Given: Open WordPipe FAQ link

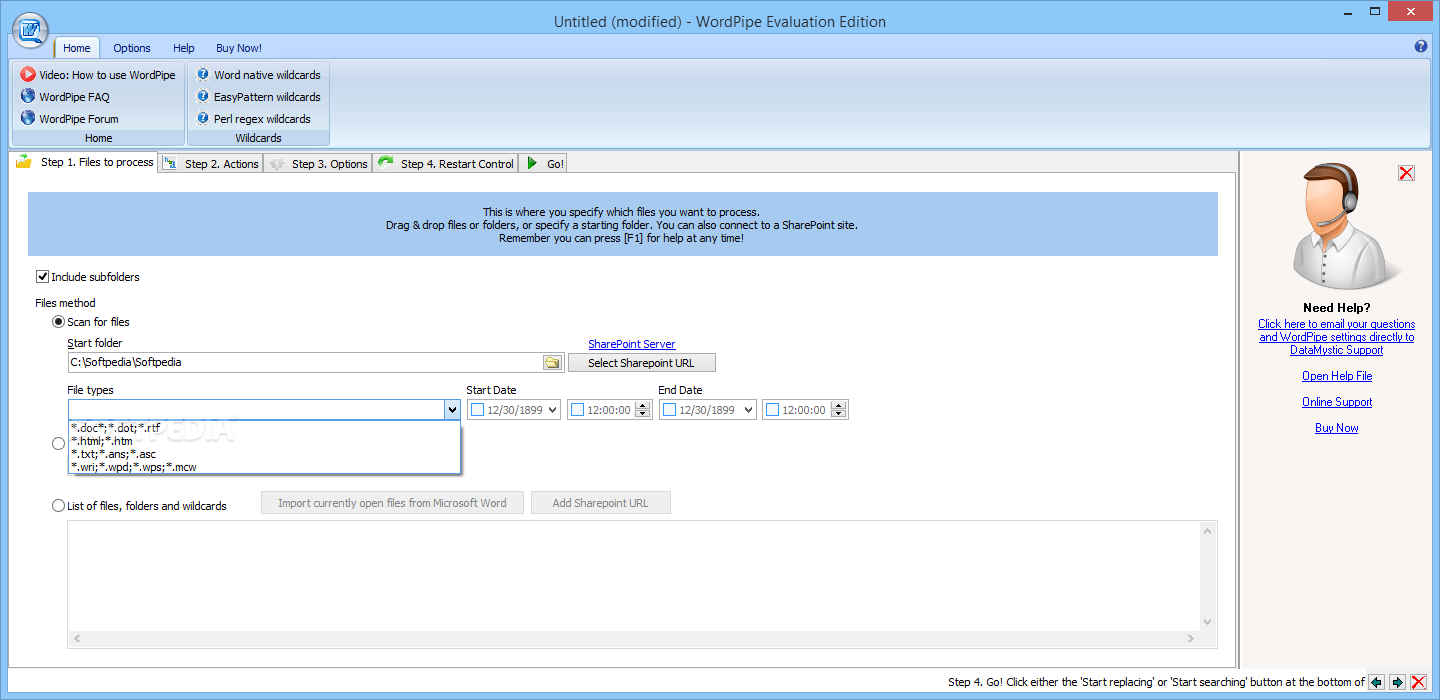Looking at the screenshot, I should pyautogui.click(x=65, y=97).
